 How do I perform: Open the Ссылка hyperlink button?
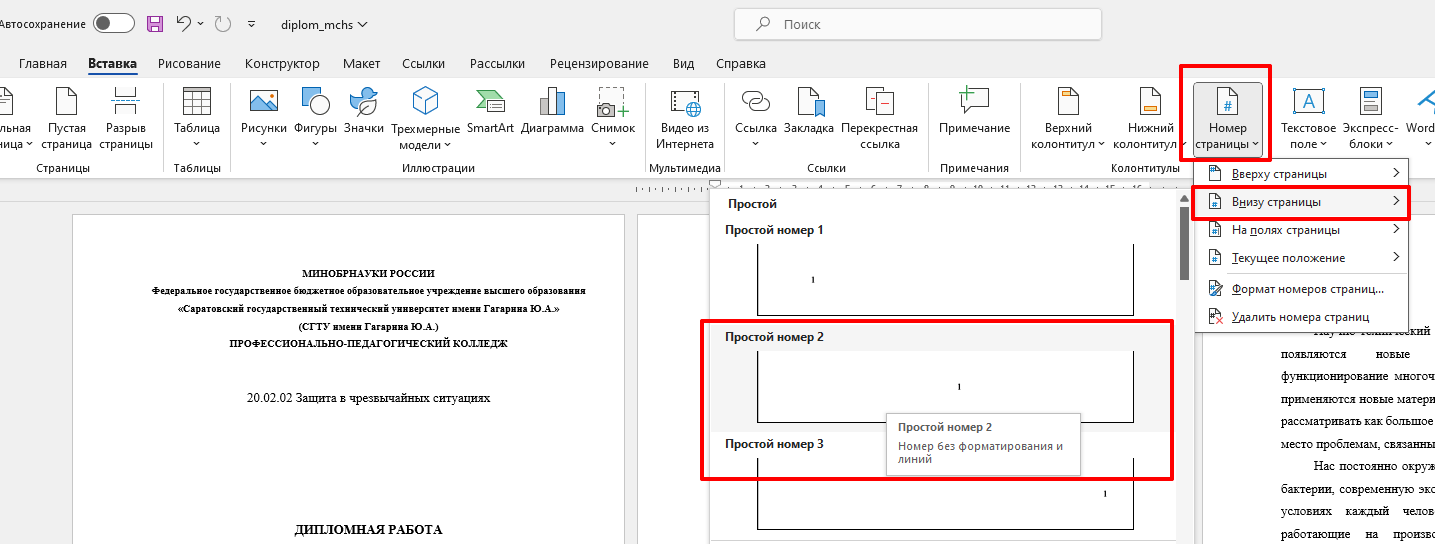(x=756, y=118)
